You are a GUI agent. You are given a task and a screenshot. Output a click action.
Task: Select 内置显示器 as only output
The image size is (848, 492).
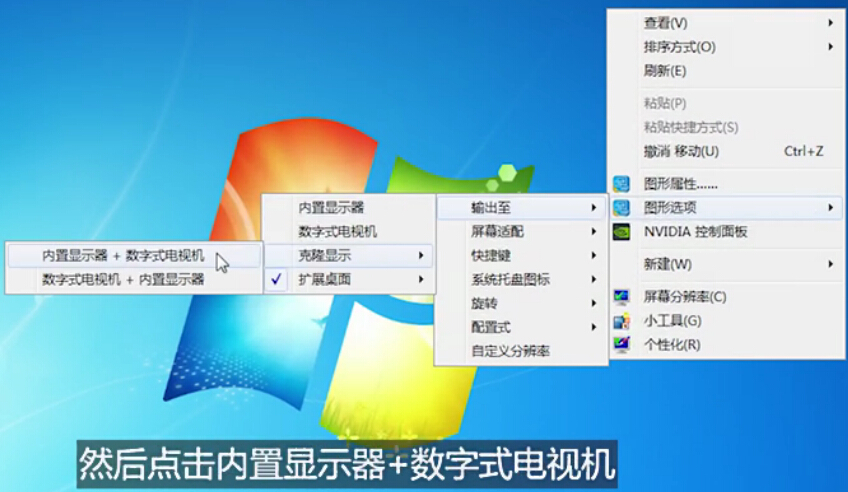(x=331, y=208)
